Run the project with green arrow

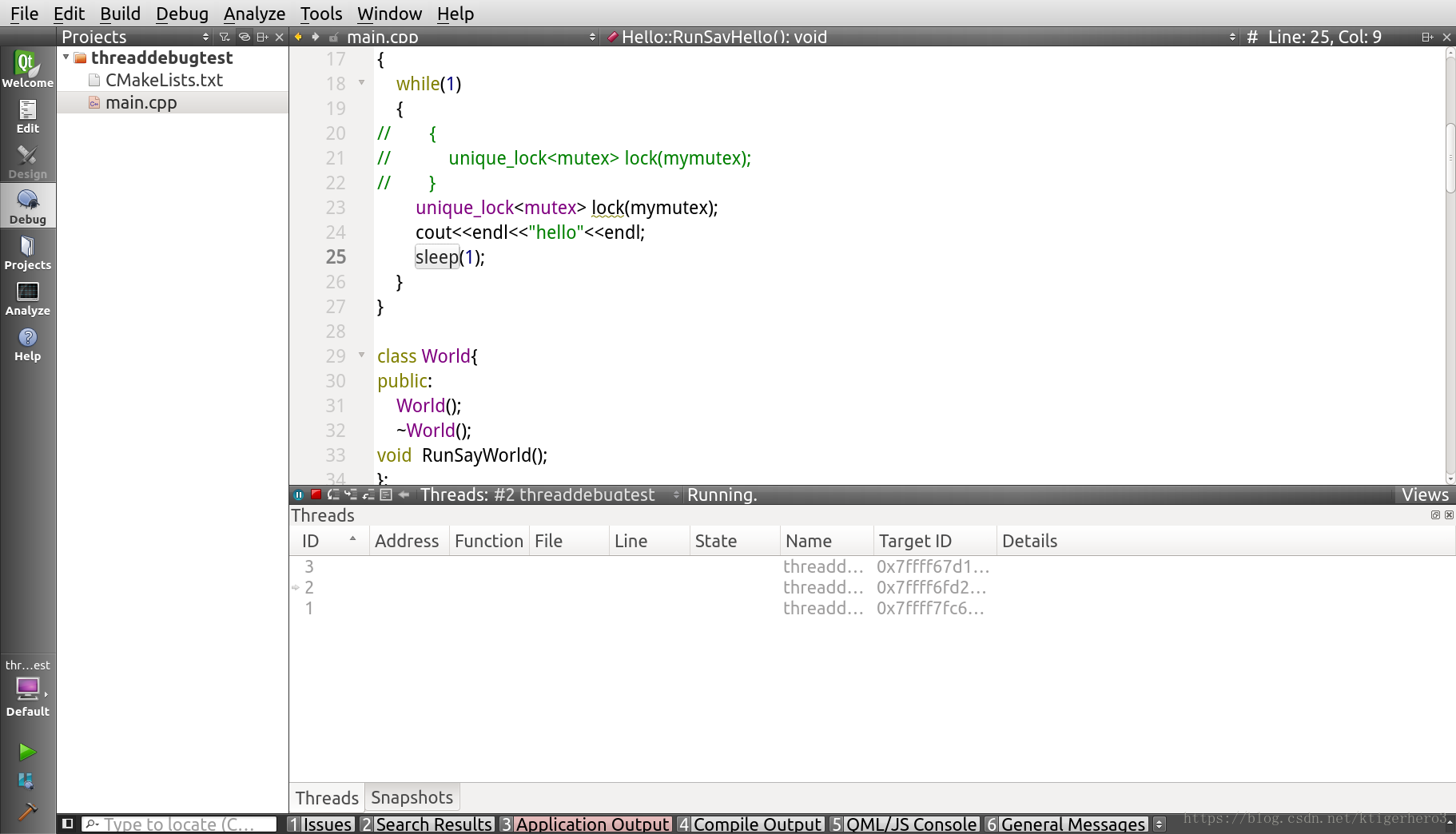(27, 752)
